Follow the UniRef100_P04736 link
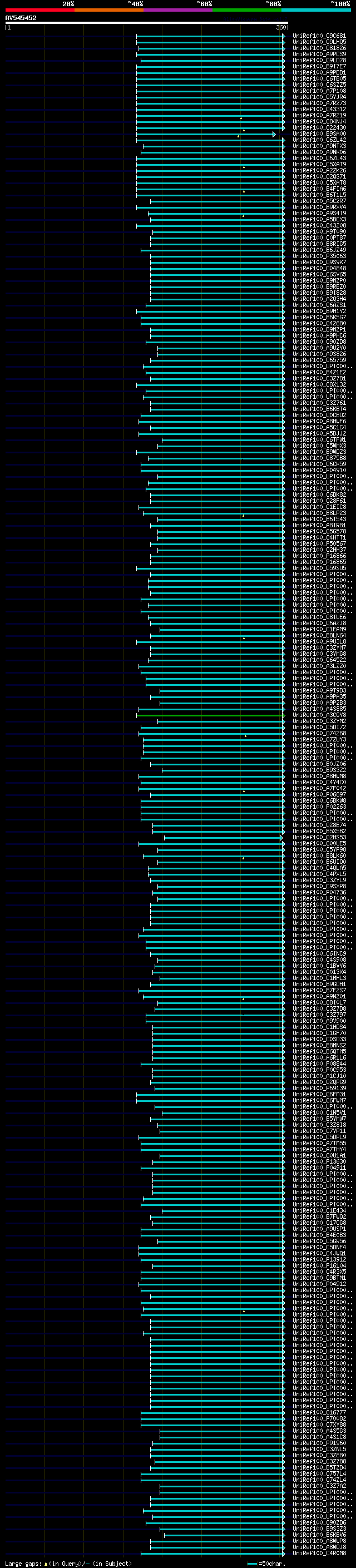356x1568 pixels. (319, 892)
